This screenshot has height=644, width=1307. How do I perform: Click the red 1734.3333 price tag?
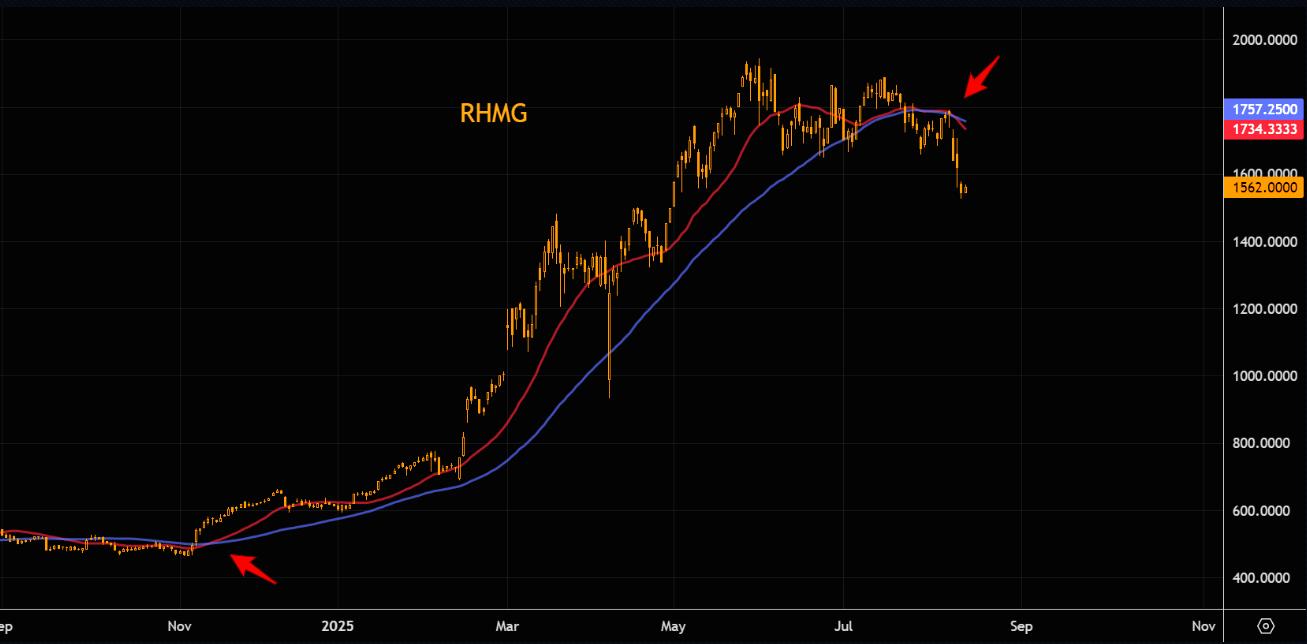(x=1262, y=128)
